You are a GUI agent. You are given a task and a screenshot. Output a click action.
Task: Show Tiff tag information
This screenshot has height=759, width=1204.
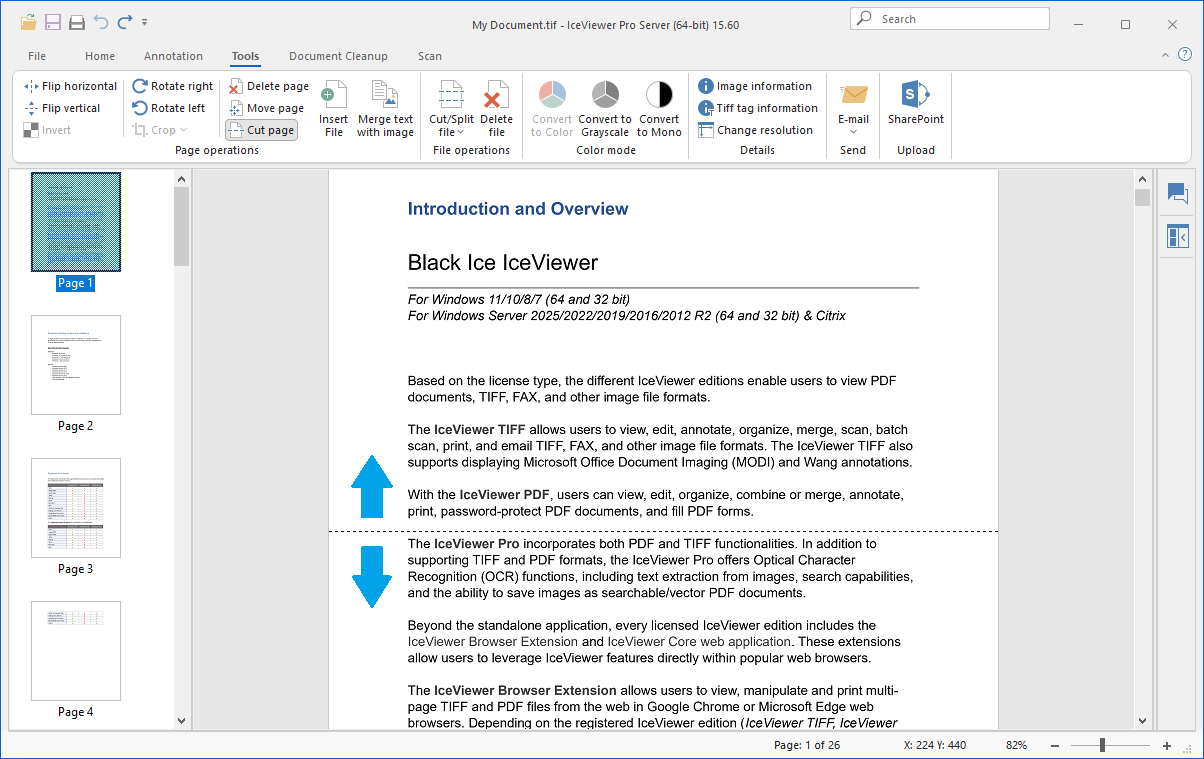758,108
